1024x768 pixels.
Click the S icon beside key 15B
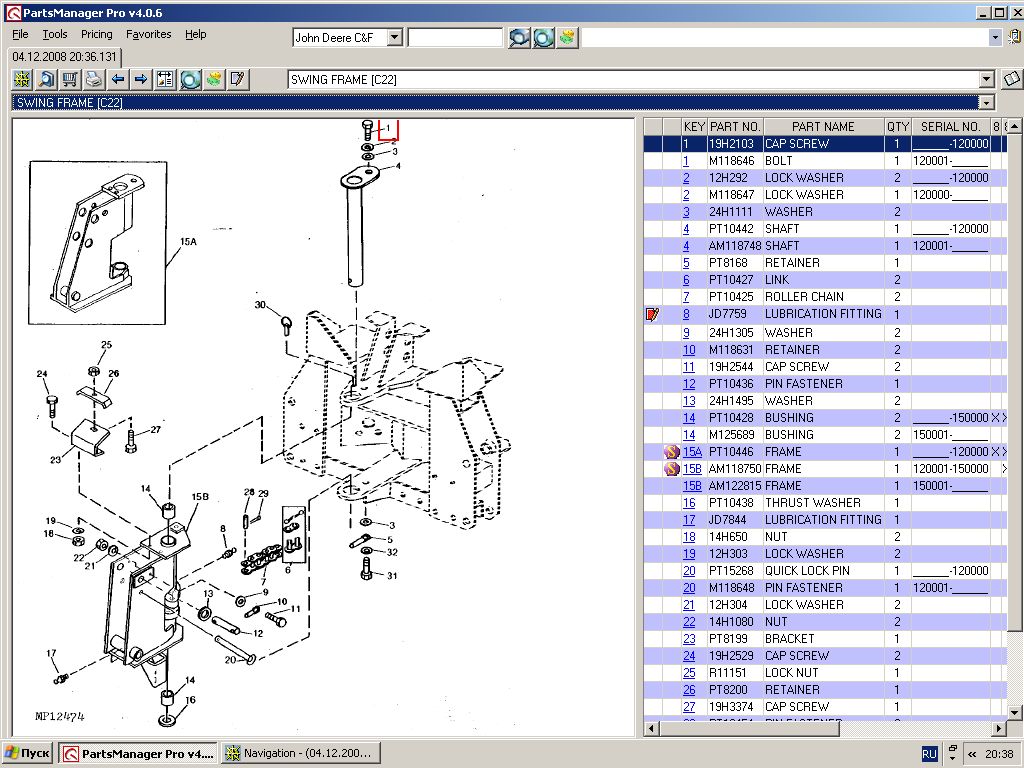[672, 469]
